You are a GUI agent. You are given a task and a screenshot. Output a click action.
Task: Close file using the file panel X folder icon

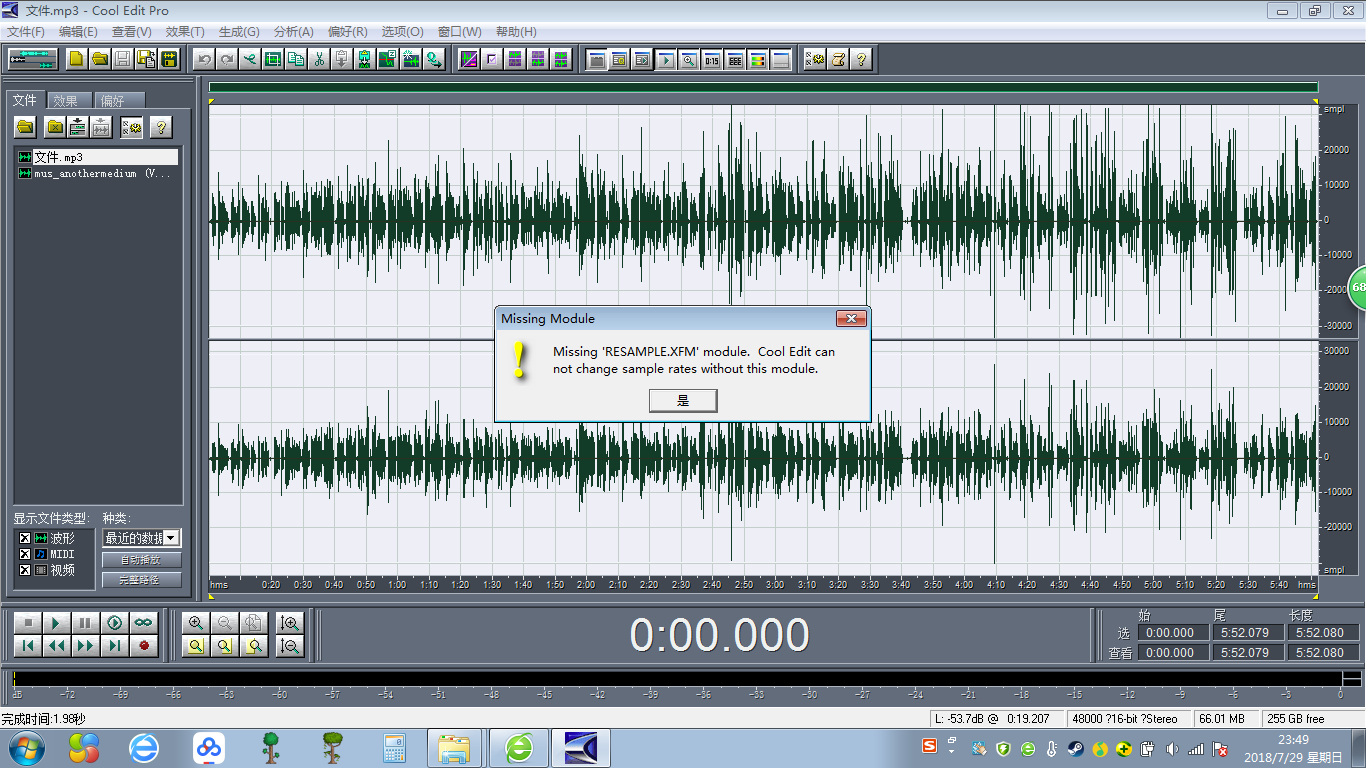pyautogui.click(x=55, y=127)
